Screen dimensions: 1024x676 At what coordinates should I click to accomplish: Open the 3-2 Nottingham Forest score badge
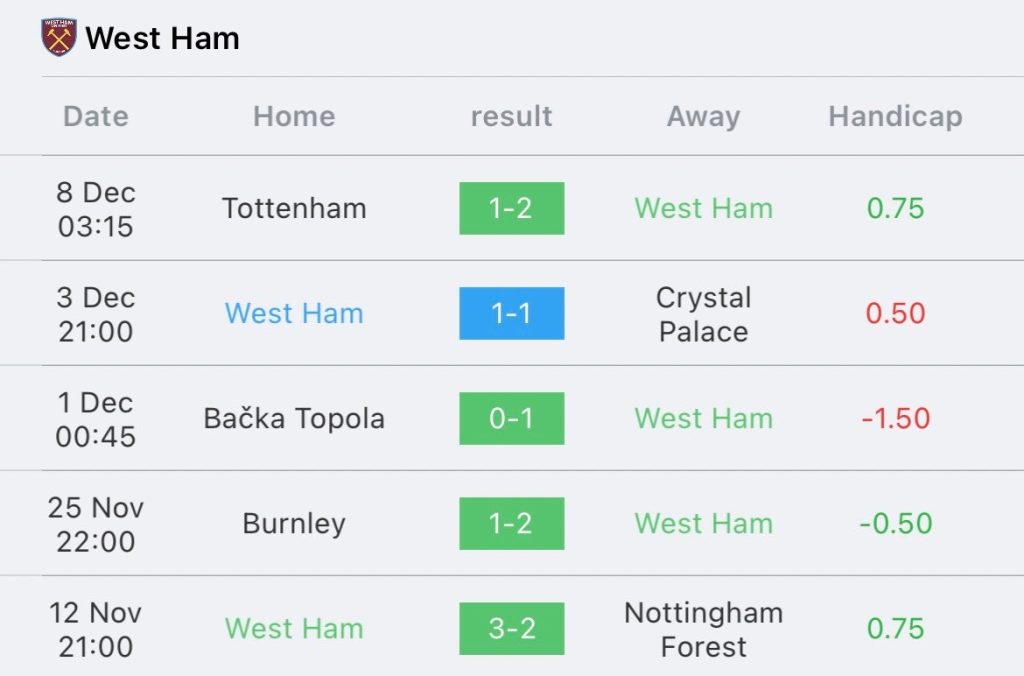[511, 628]
